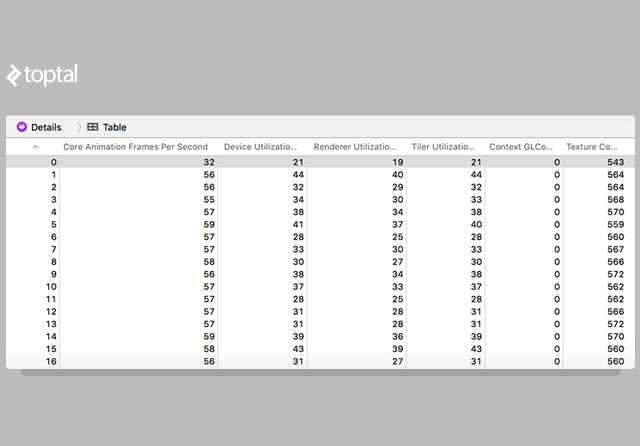Screen dimensions: 640x446
Task: Select row index 8
Action: [x=320, y=262]
